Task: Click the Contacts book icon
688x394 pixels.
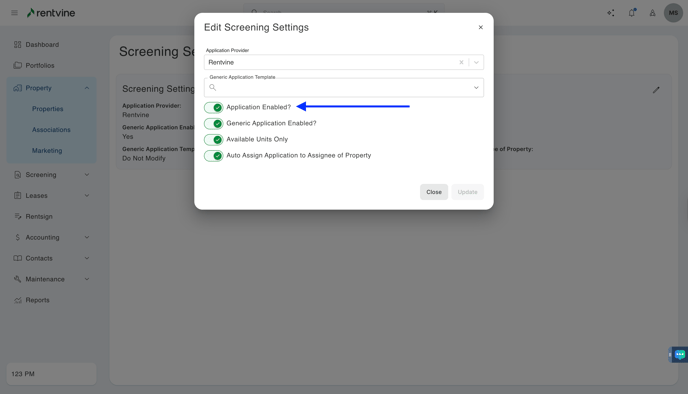Action: click(18, 258)
